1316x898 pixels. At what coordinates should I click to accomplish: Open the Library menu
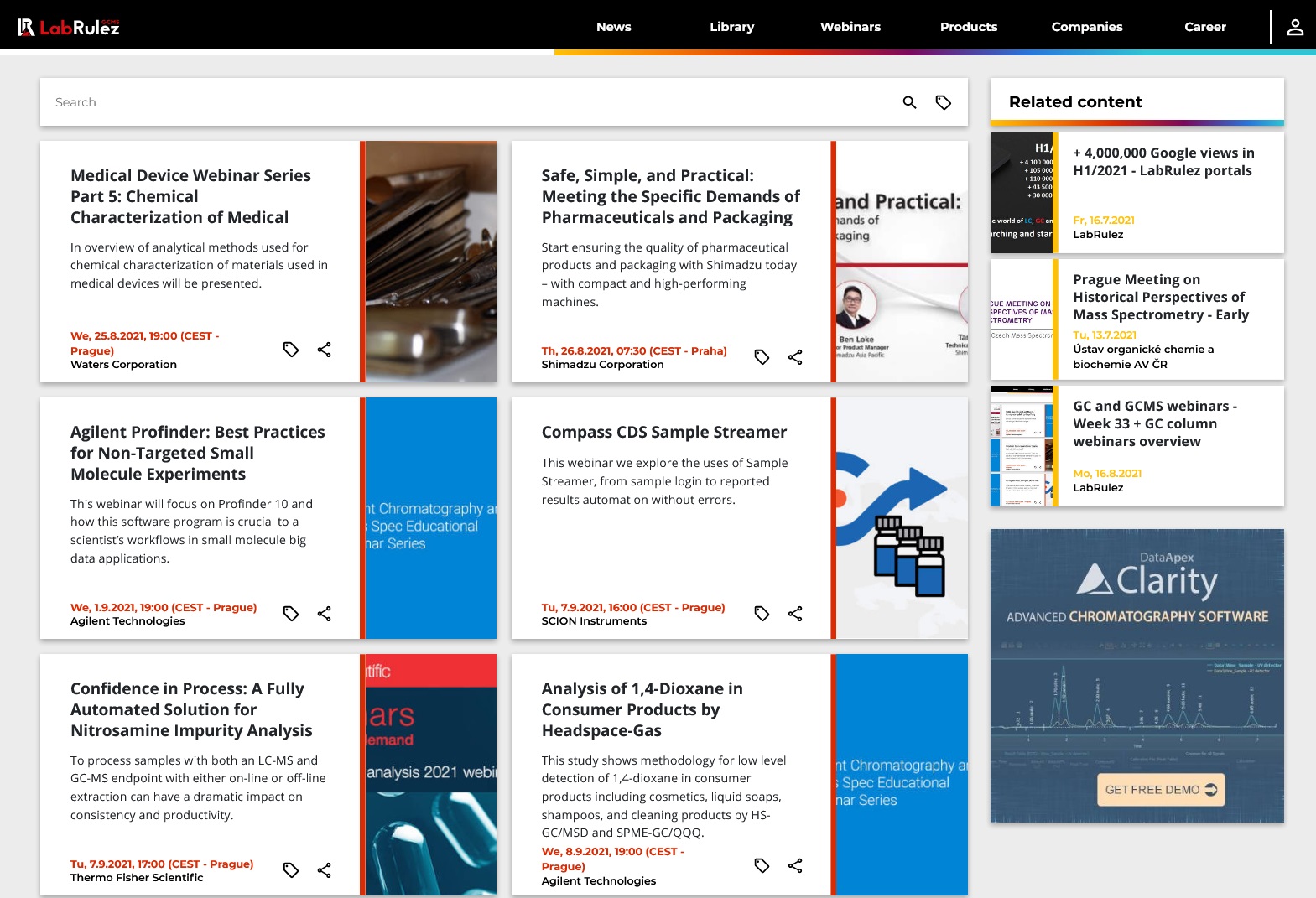point(732,27)
